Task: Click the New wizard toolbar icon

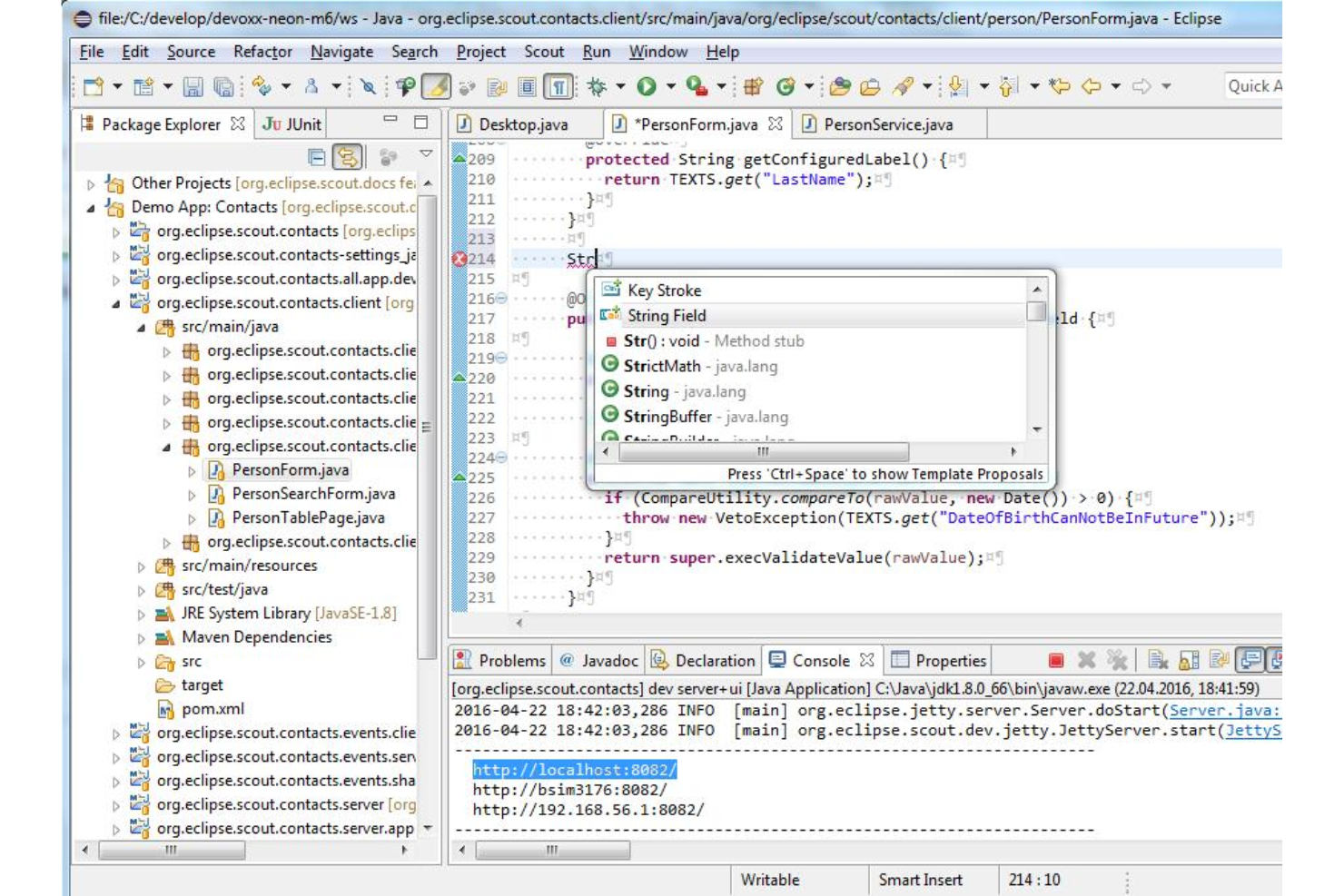Action: pos(93,87)
